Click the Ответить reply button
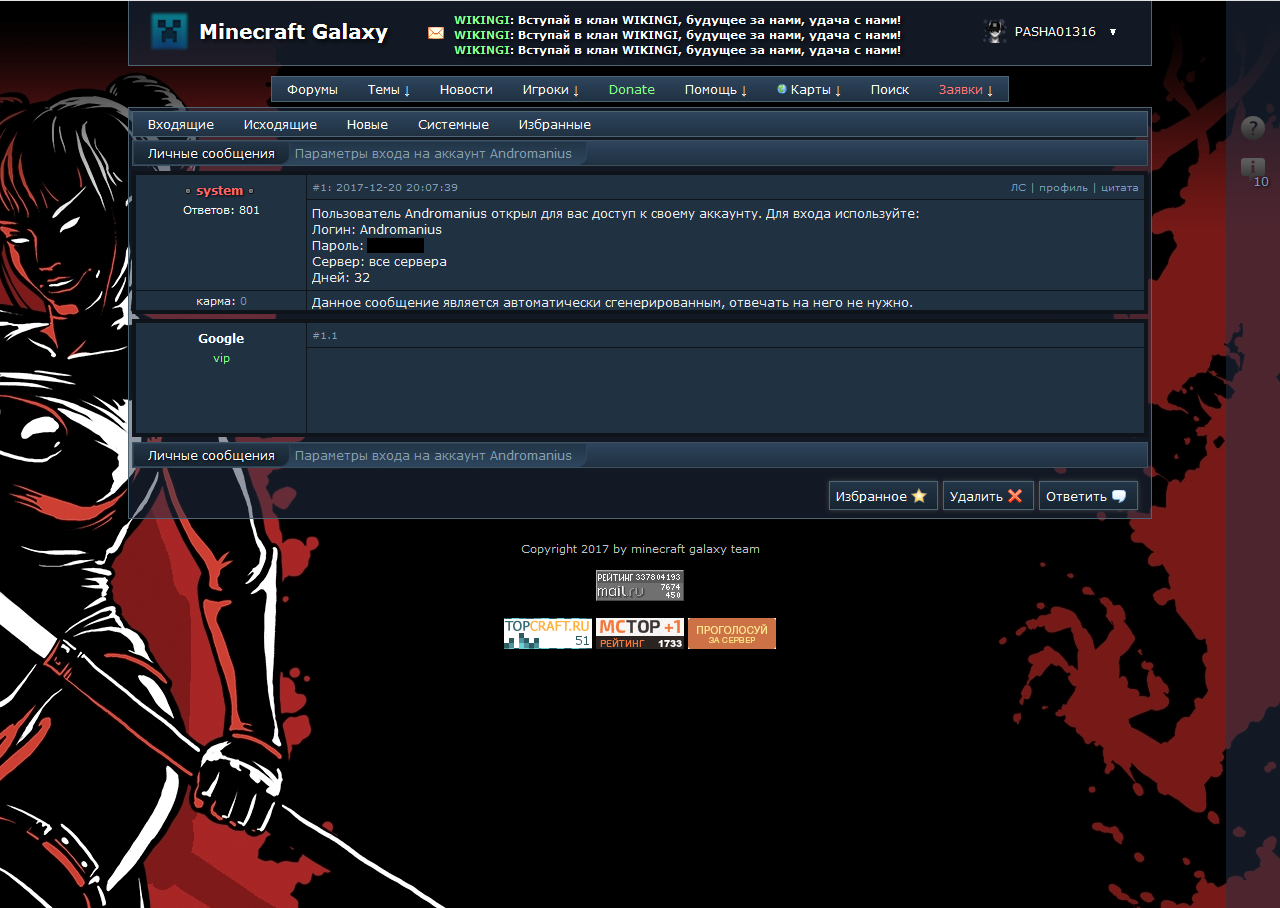Viewport: 1280px width, 908px height. coord(1088,496)
